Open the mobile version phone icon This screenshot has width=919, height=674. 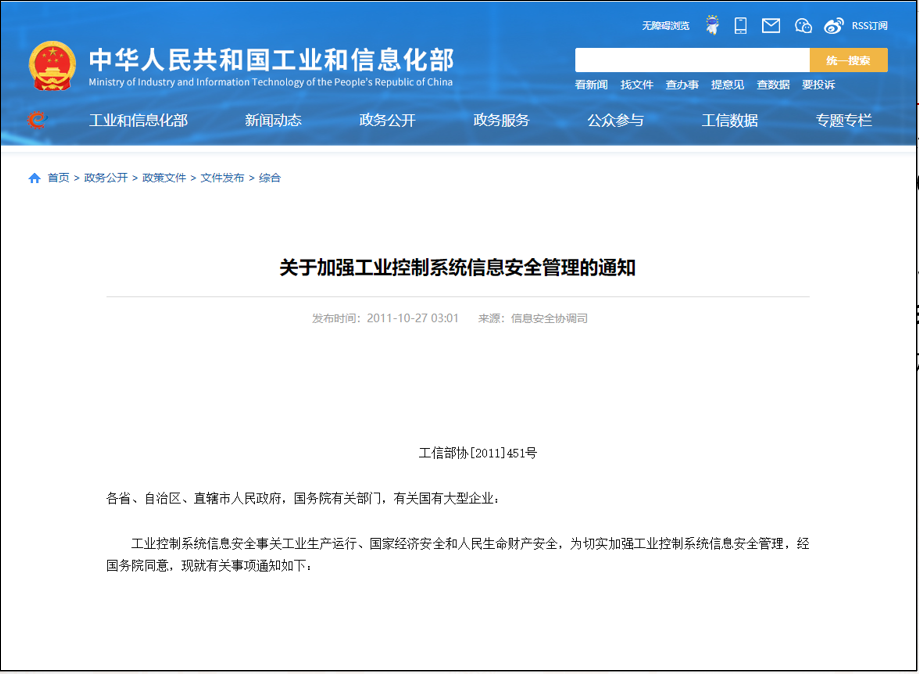click(x=740, y=25)
